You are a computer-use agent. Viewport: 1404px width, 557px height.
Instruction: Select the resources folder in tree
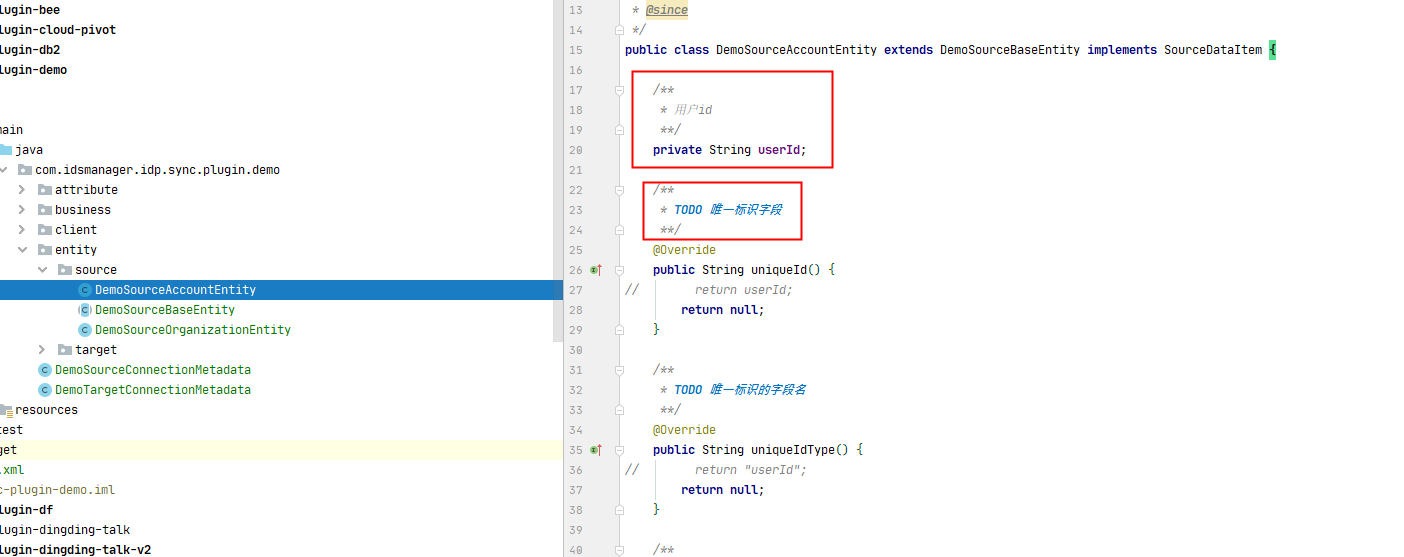click(45, 410)
